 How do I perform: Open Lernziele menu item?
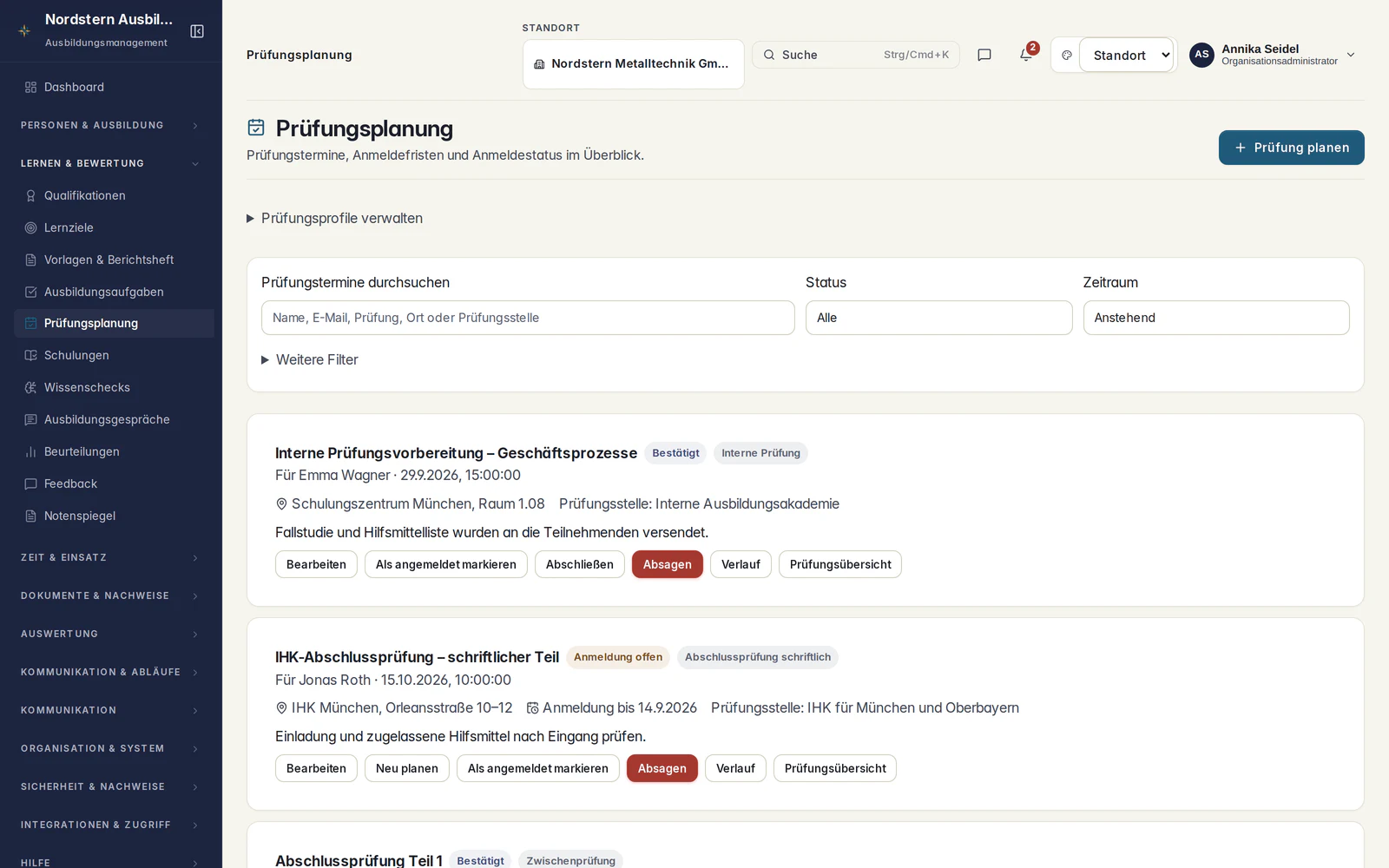coord(115,227)
